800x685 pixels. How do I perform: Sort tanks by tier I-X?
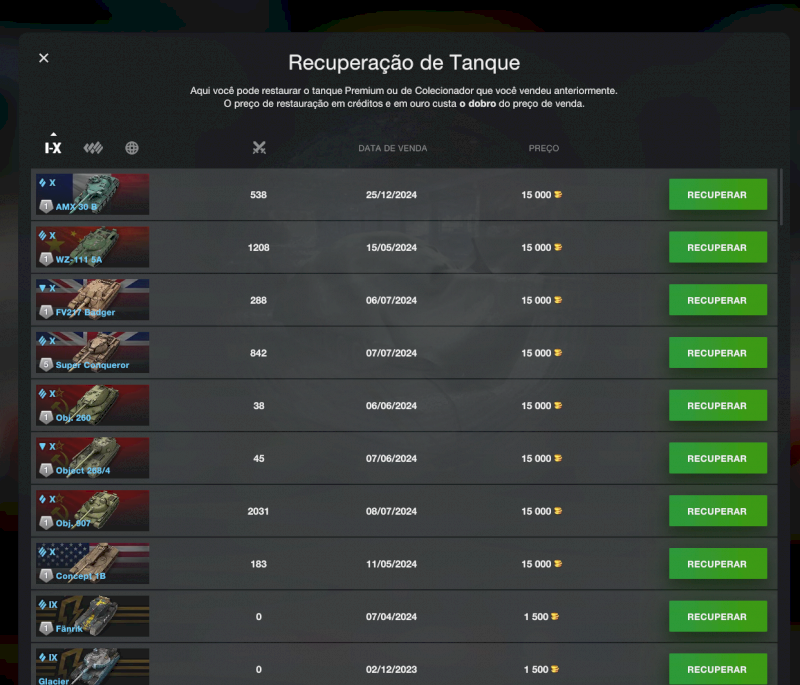53,148
